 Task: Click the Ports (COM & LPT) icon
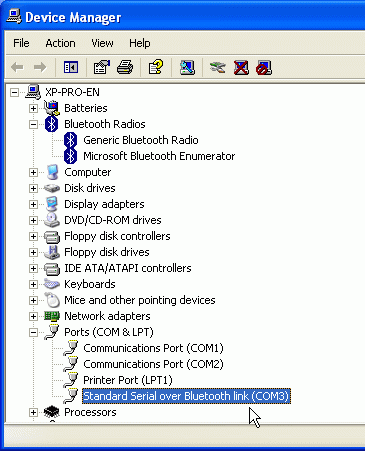click(52, 332)
